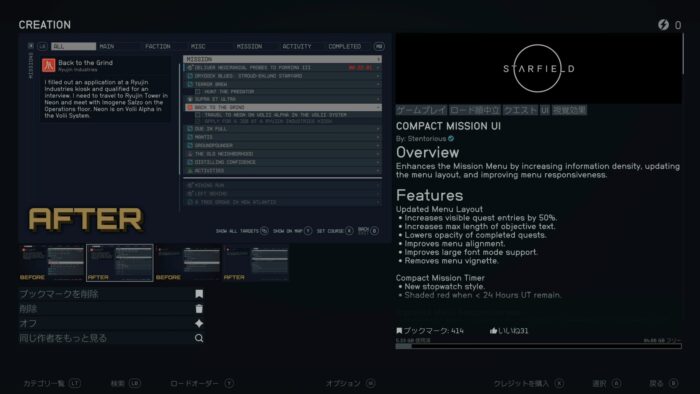Click the trash can delete icon
Viewport: 700px width, 394px height.
point(199,308)
